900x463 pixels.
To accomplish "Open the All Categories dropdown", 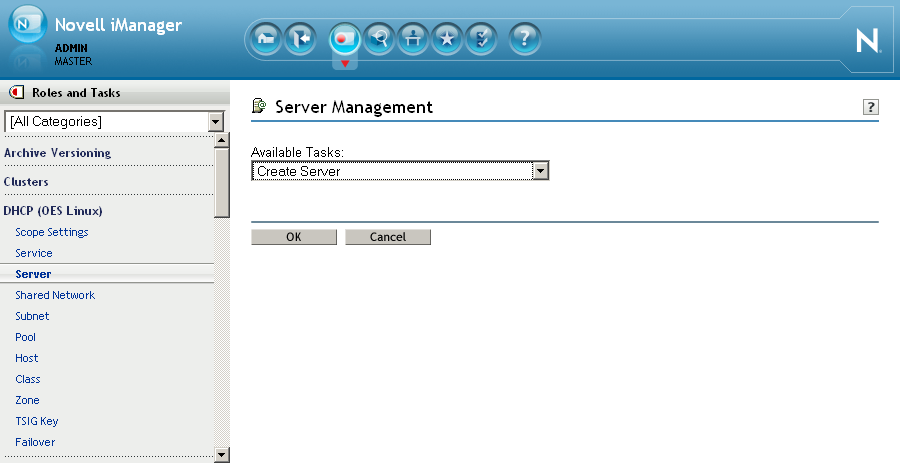I will [x=114, y=122].
